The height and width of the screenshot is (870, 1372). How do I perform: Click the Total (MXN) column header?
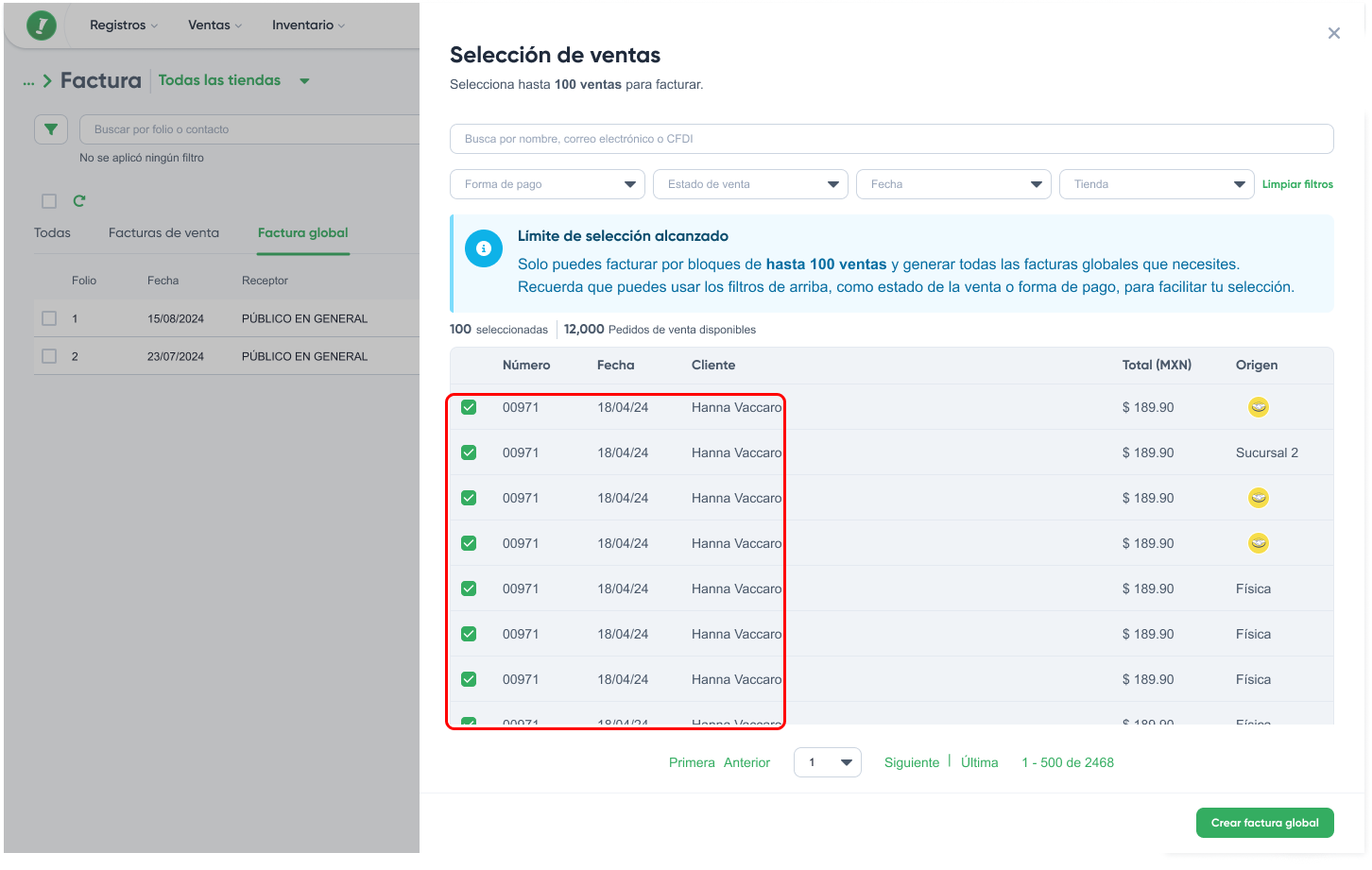click(1157, 365)
